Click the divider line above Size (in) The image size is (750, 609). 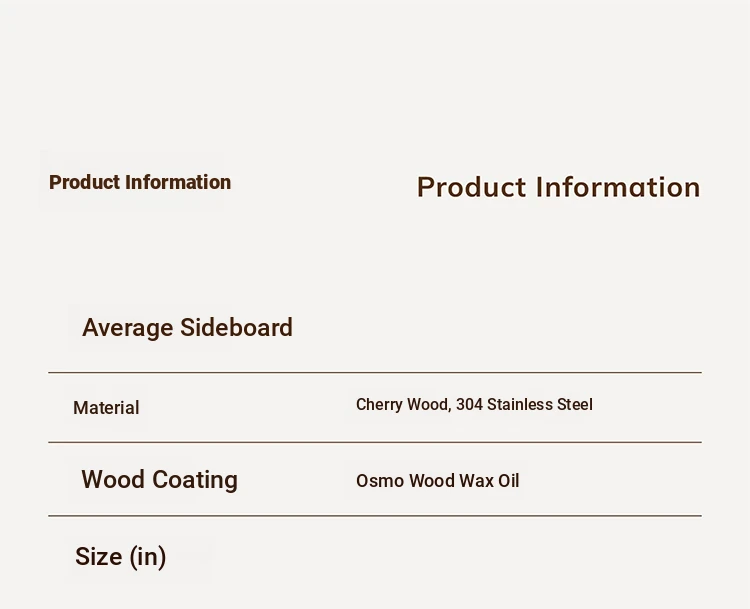tap(375, 516)
